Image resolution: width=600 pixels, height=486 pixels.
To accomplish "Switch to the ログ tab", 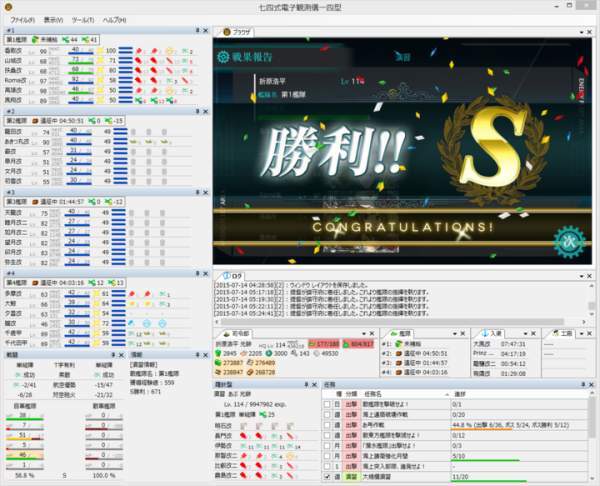I will point(233,276).
